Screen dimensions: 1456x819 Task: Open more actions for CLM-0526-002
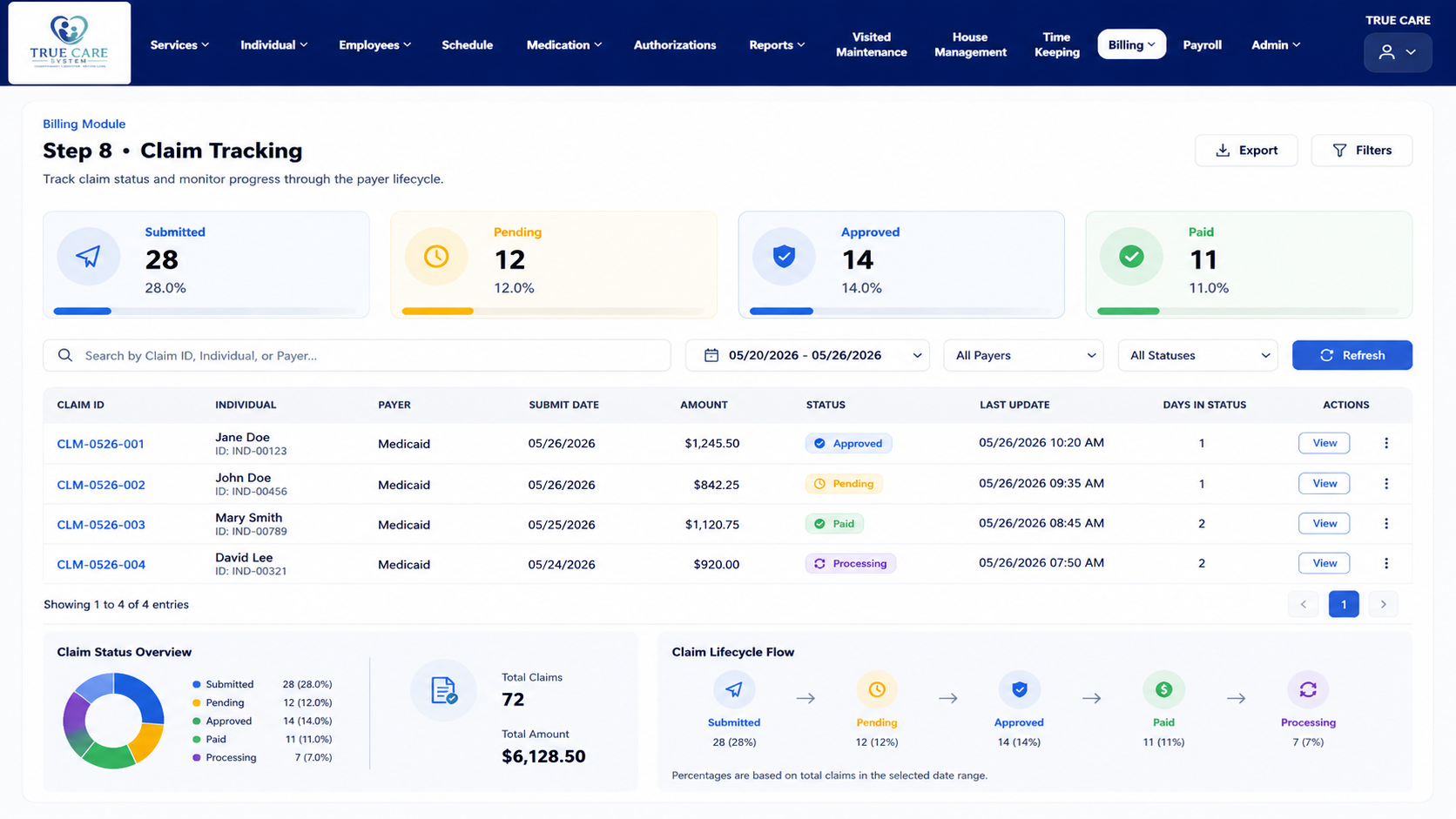click(x=1386, y=483)
